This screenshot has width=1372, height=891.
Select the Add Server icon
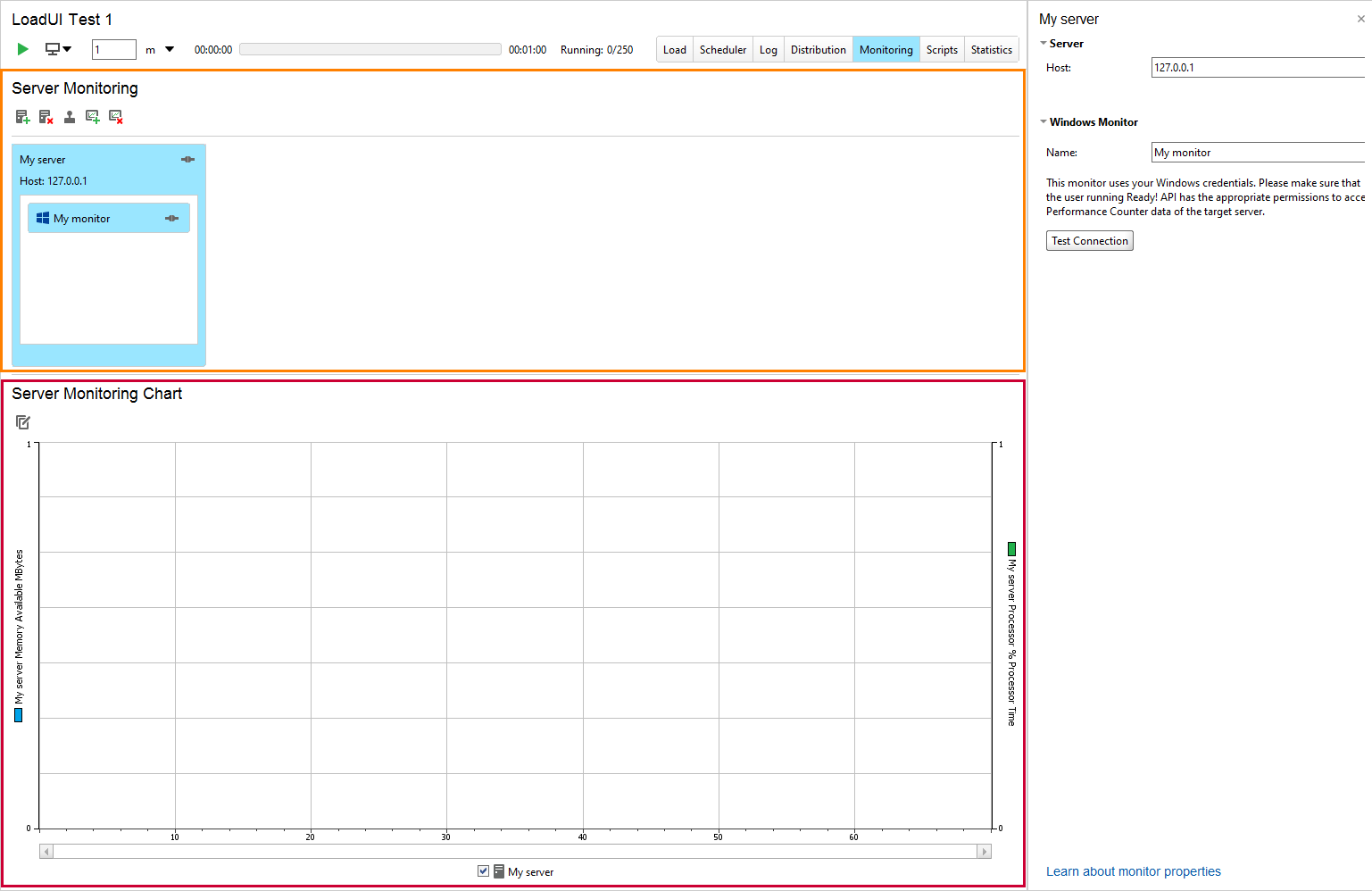[22, 116]
